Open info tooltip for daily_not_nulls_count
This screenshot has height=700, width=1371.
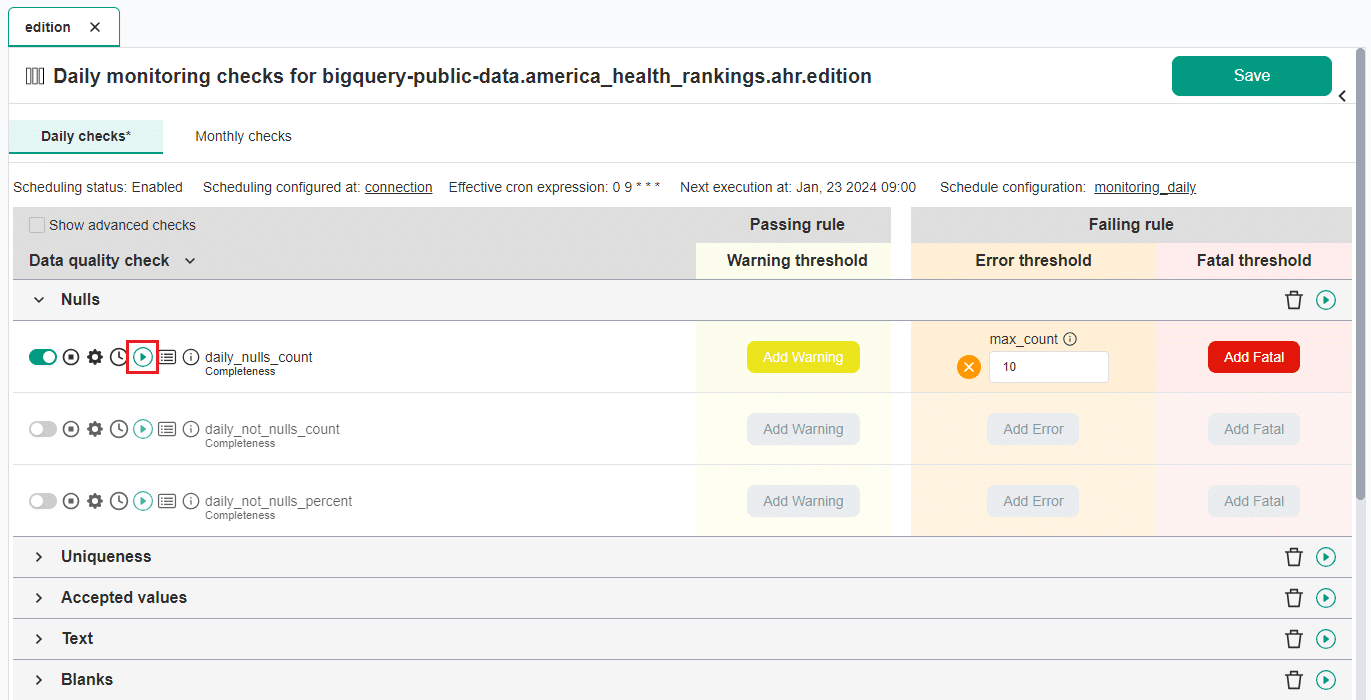pyautogui.click(x=190, y=429)
